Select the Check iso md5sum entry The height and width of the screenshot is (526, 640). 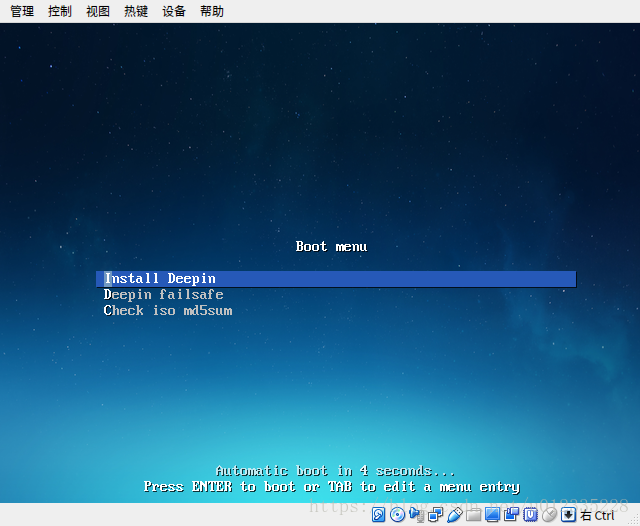(x=168, y=311)
